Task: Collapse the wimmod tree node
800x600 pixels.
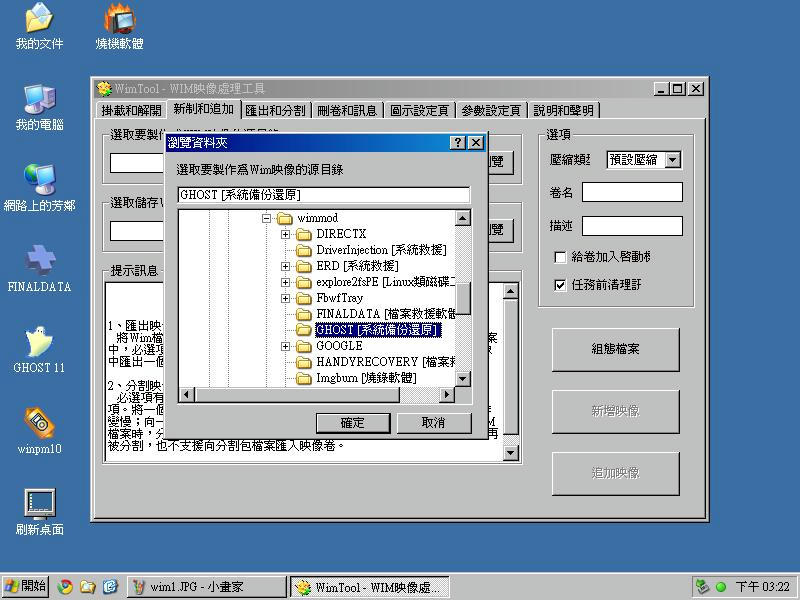Action: (266, 218)
